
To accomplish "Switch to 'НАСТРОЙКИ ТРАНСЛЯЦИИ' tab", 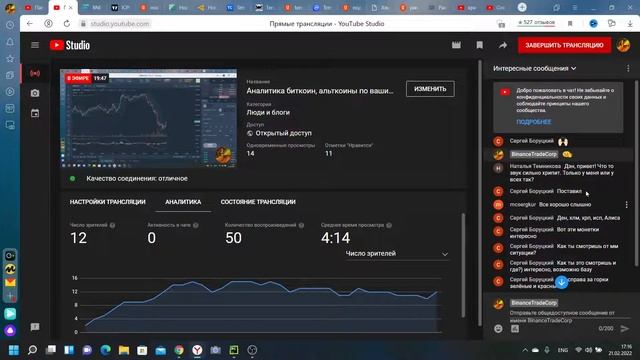I will 107,202.
